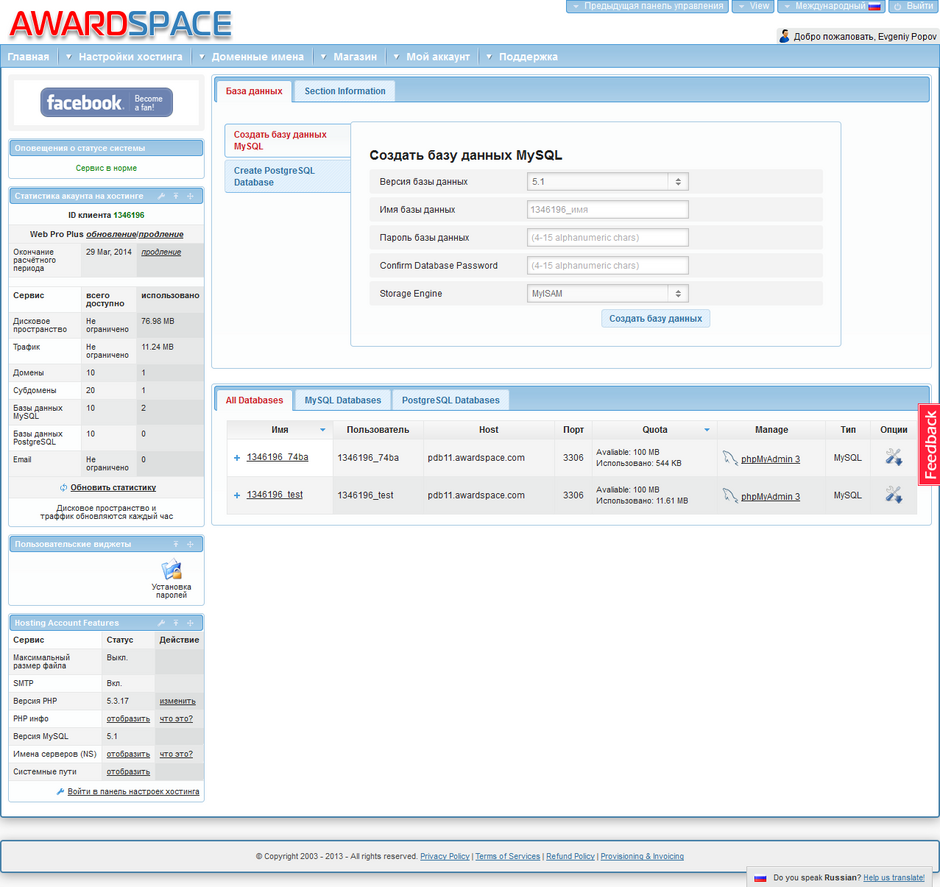Open the Storage Engine MyISAM dropdown
This screenshot has width=940, height=887.
click(x=608, y=294)
